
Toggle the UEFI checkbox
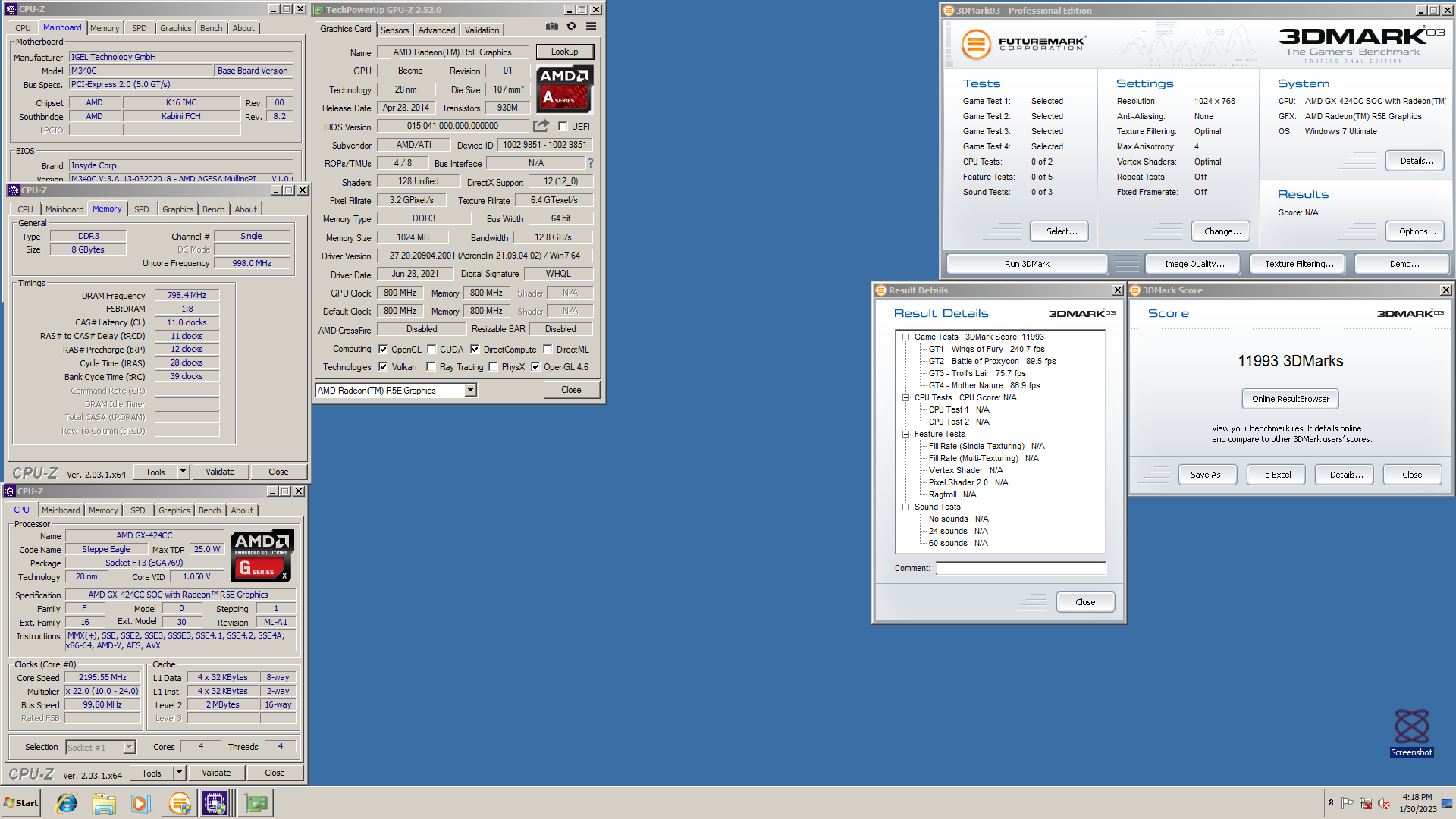(x=563, y=127)
